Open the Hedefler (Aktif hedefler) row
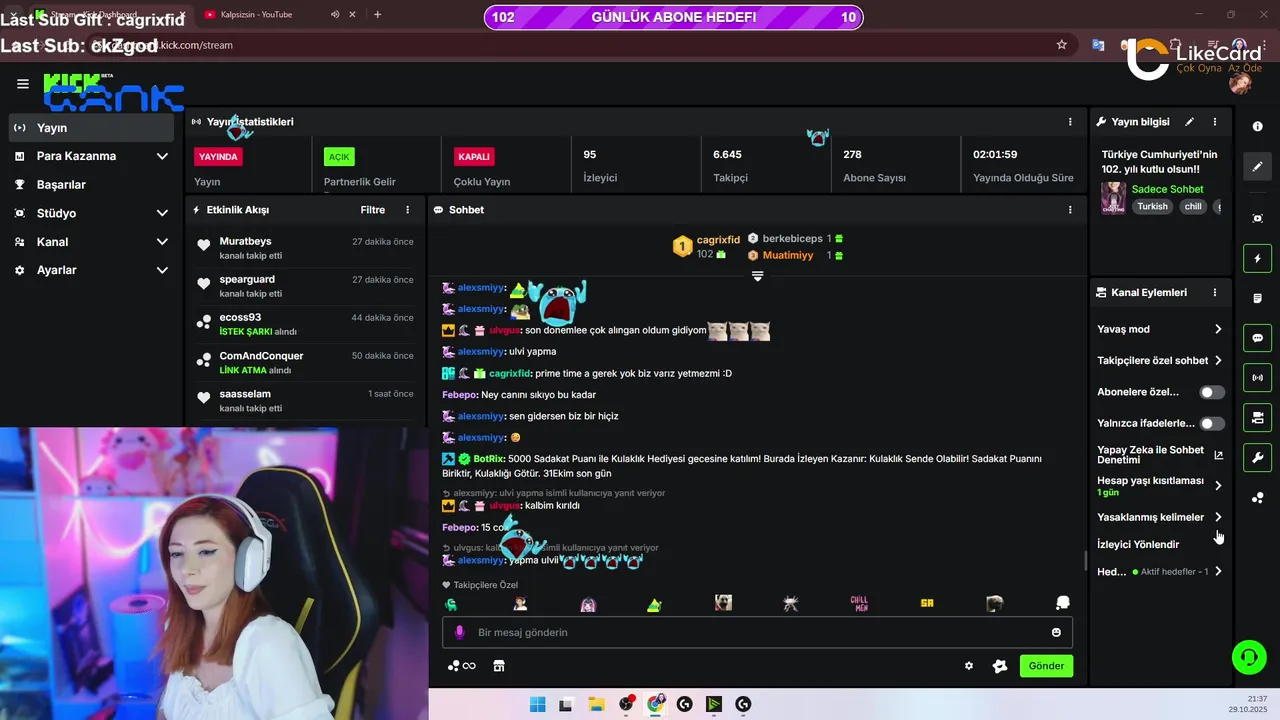1280x720 pixels. point(1160,572)
